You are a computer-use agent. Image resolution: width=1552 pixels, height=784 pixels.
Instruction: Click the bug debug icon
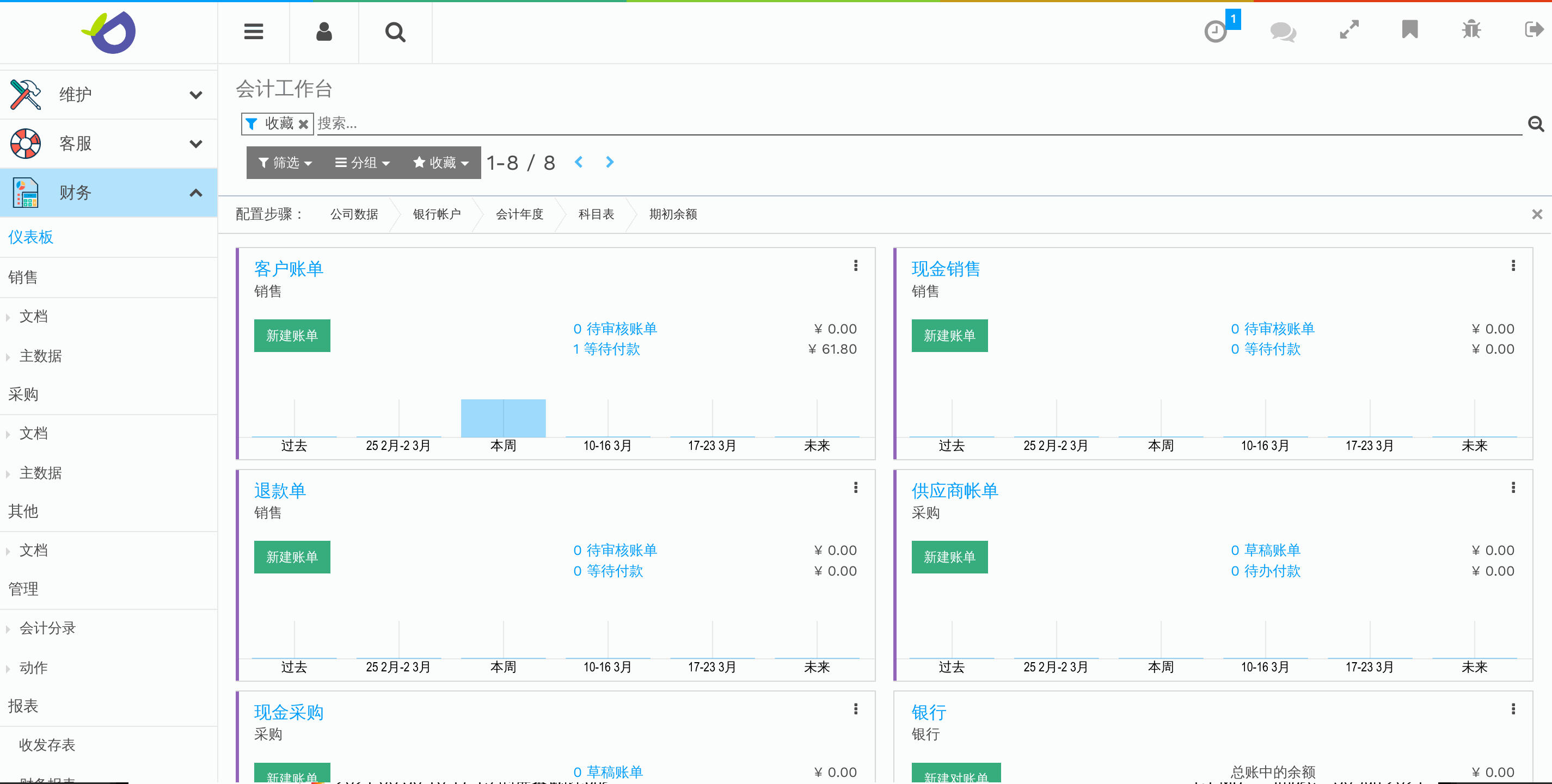1471,29
